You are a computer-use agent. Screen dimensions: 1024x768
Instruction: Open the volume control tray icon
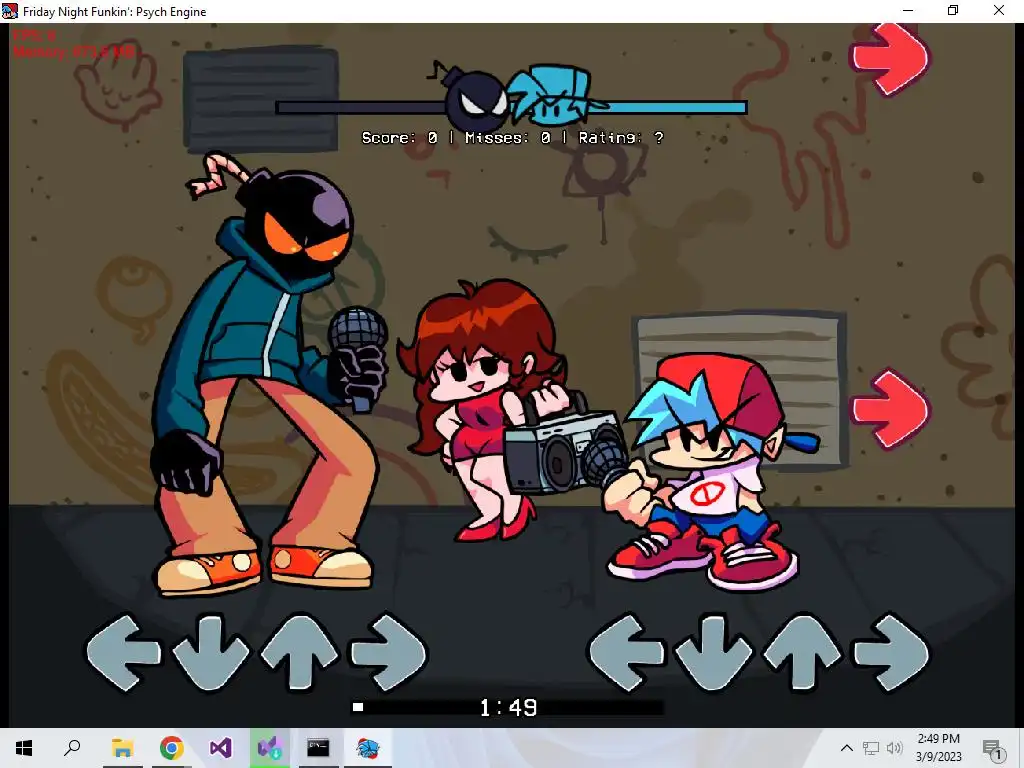[894, 748]
